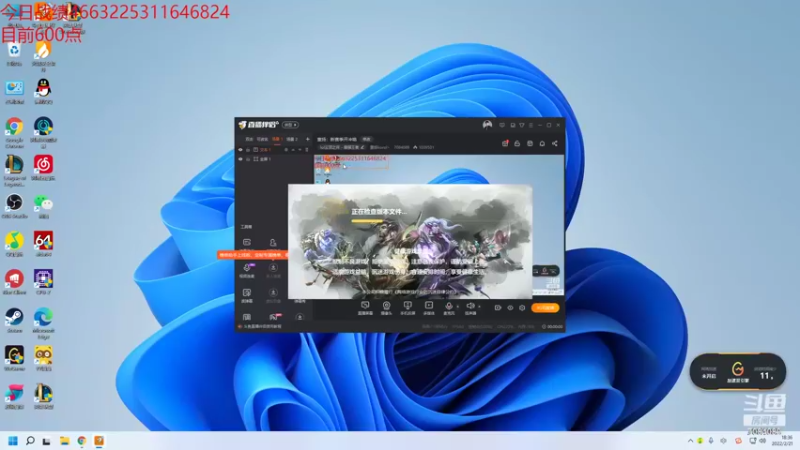Add a screen capture source

coord(365,307)
